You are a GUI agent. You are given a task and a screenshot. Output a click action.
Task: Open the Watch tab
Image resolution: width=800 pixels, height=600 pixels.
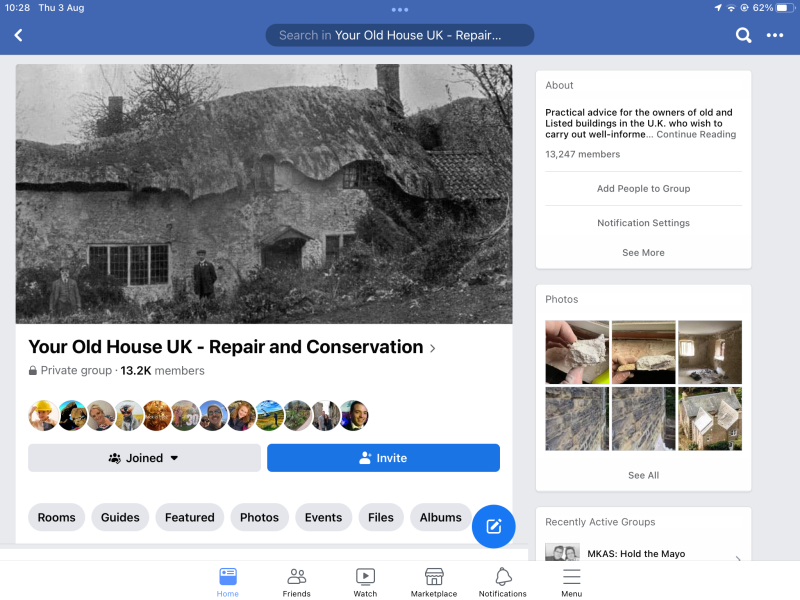365,583
